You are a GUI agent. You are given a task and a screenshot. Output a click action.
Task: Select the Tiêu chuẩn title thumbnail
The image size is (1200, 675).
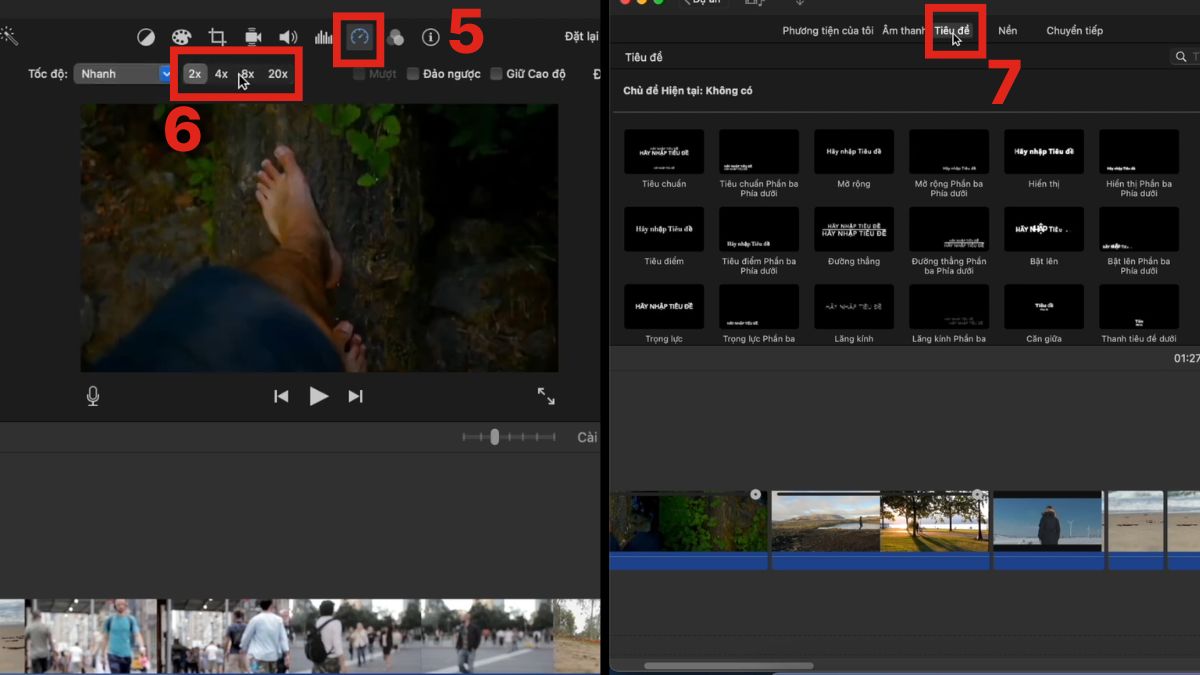click(x=664, y=152)
